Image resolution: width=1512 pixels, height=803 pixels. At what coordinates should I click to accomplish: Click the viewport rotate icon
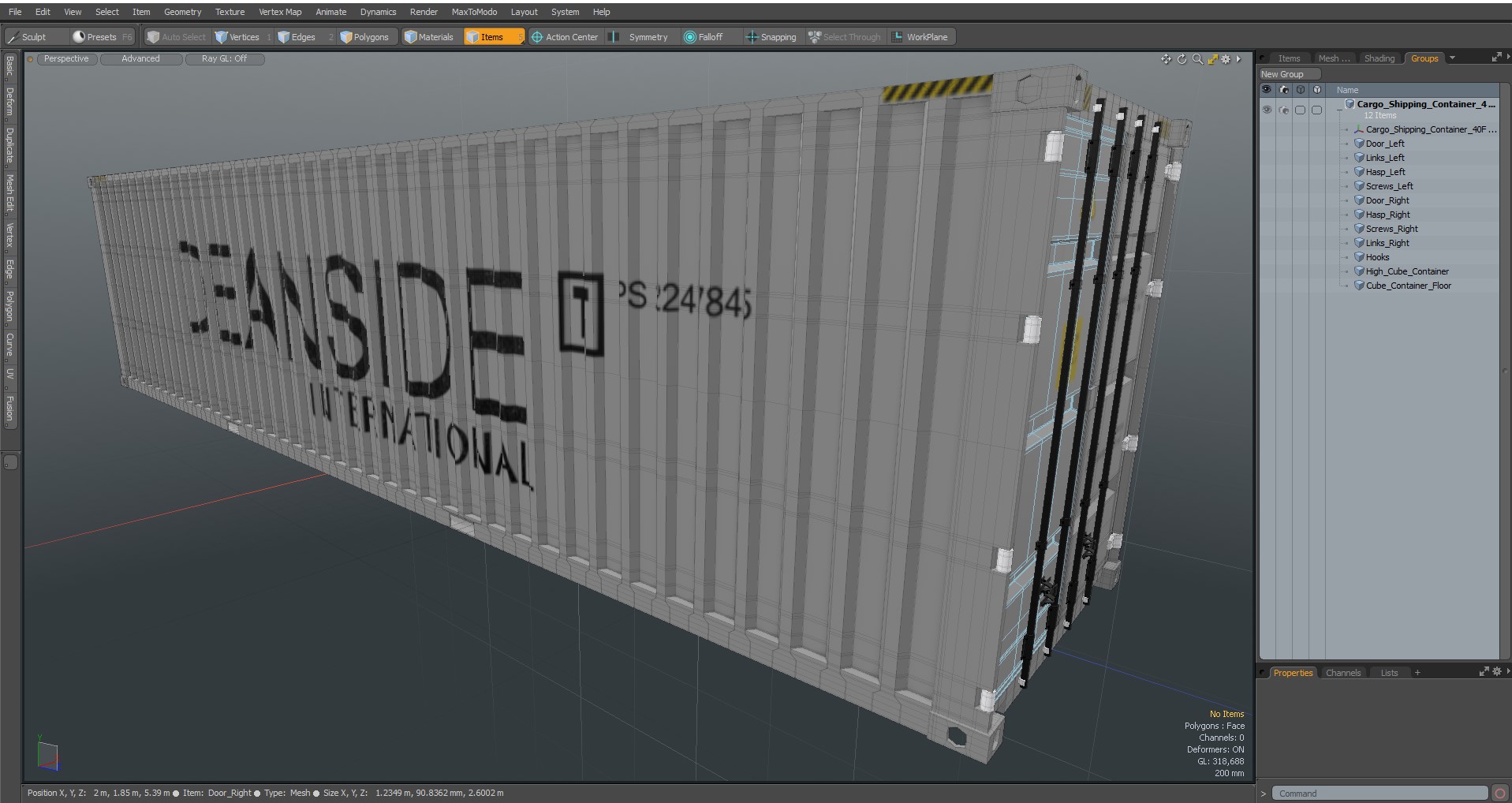coord(1182,59)
